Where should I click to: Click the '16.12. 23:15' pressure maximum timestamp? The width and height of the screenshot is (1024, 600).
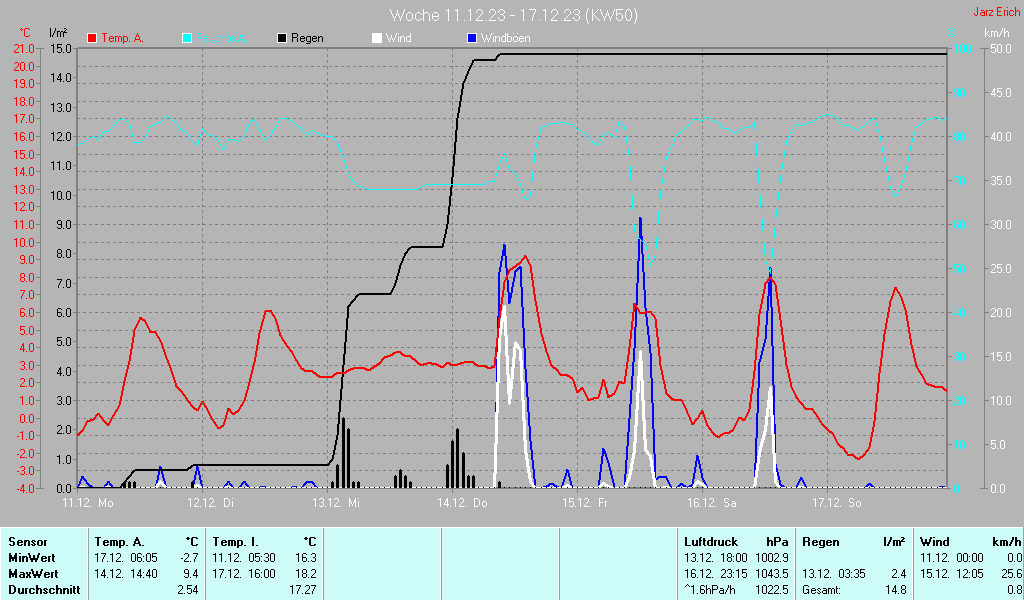(716, 574)
